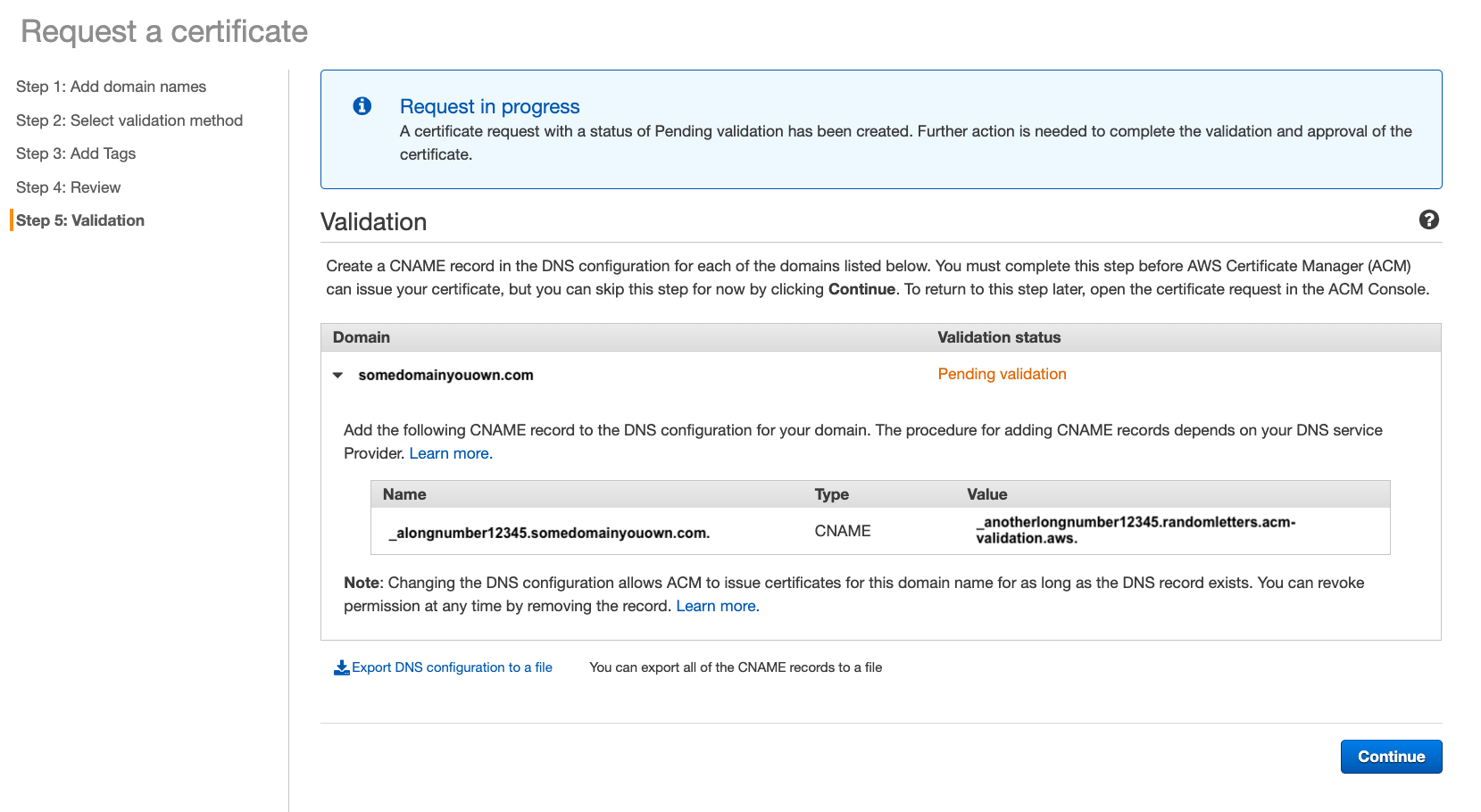The height and width of the screenshot is (812, 1481).
Task: Click the Validation status column header
Action: (999, 337)
